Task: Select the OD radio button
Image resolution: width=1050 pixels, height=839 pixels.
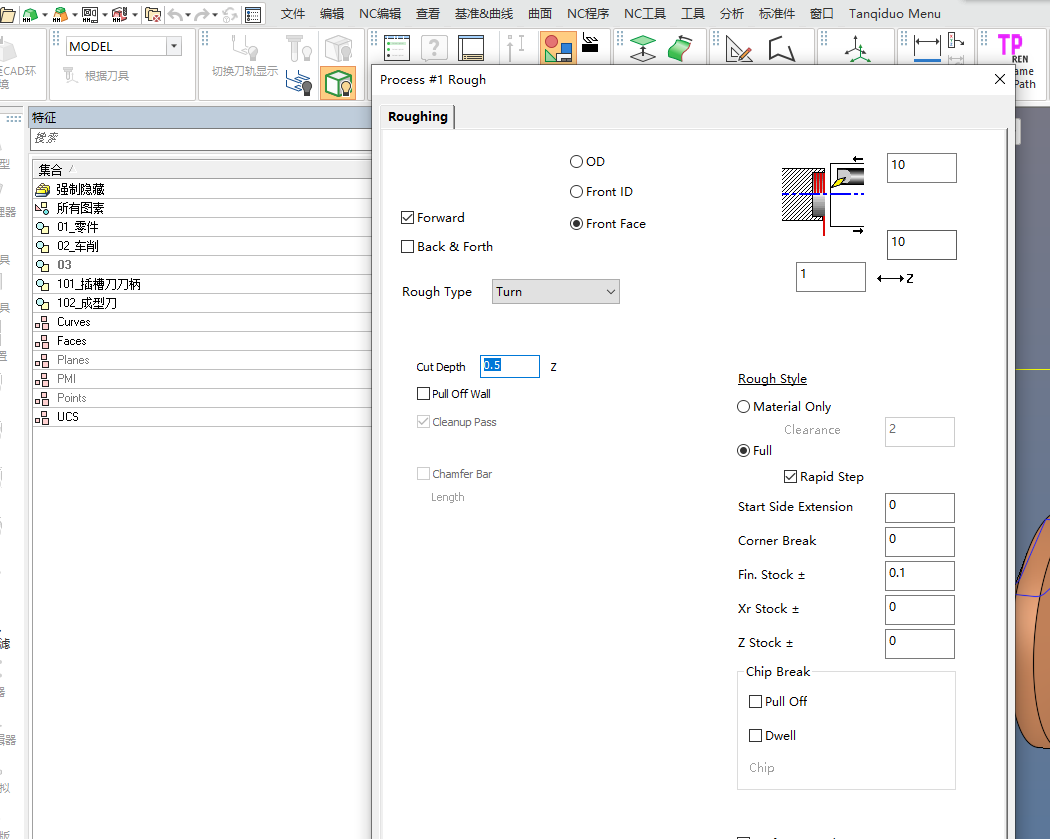Action: coord(576,161)
